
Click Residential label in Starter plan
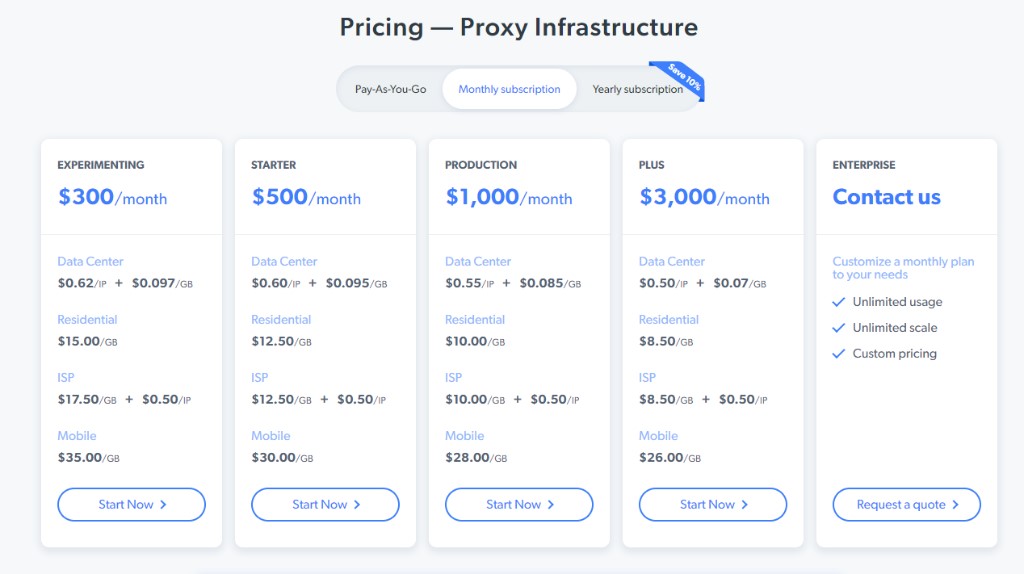coord(281,319)
